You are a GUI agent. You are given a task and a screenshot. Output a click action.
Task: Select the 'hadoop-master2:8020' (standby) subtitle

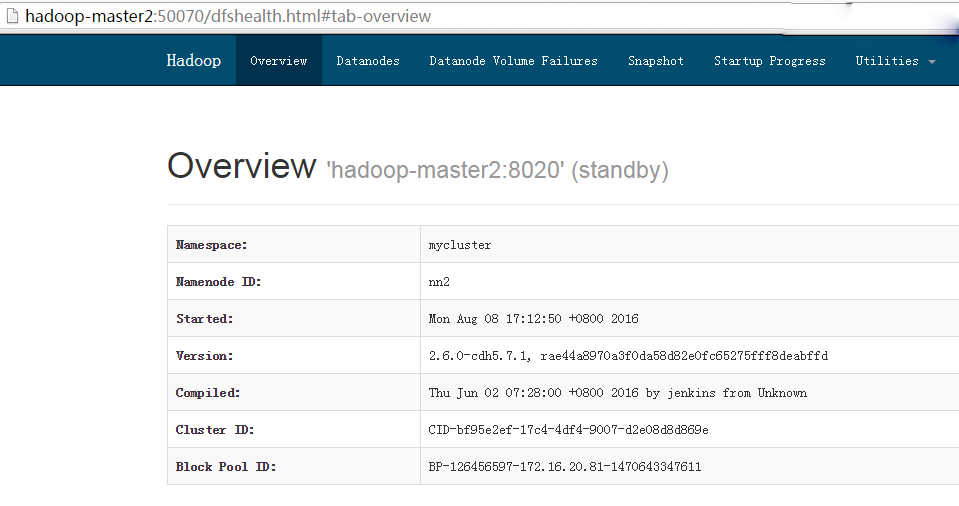pyautogui.click(x=497, y=170)
